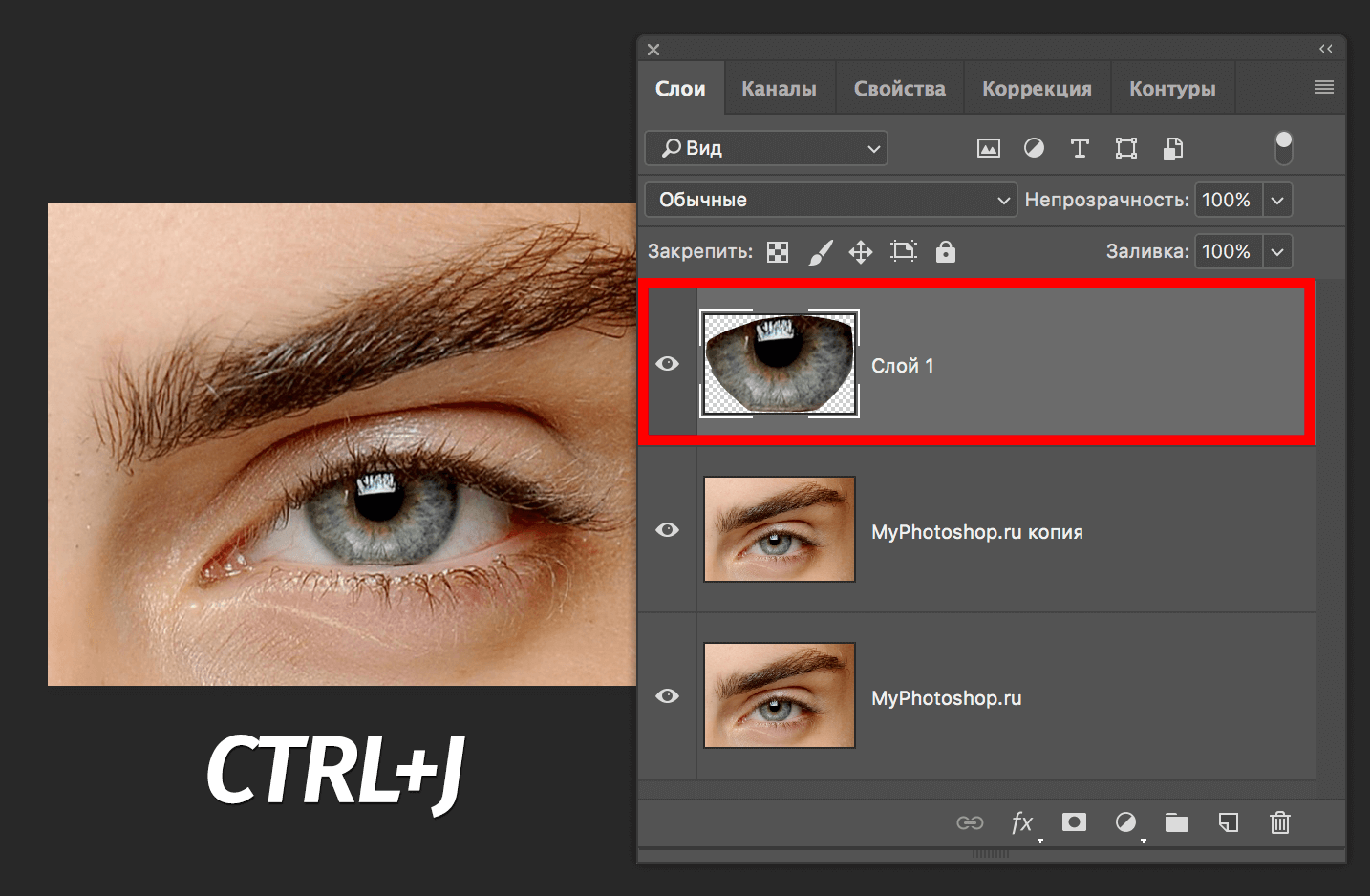
Task: Click the Слой 1 layer thumbnail
Action: pos(779,363)
